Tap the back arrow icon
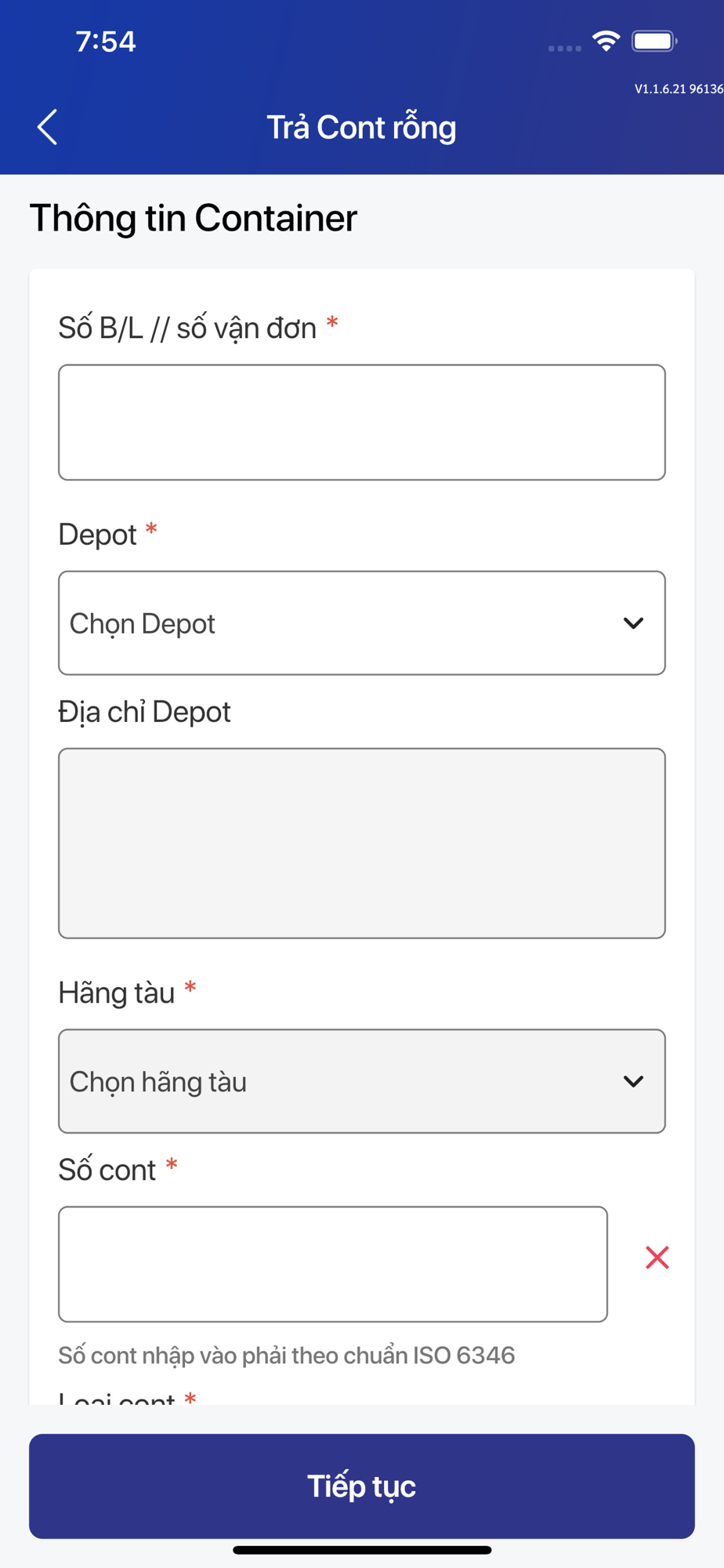 point(48,127)
